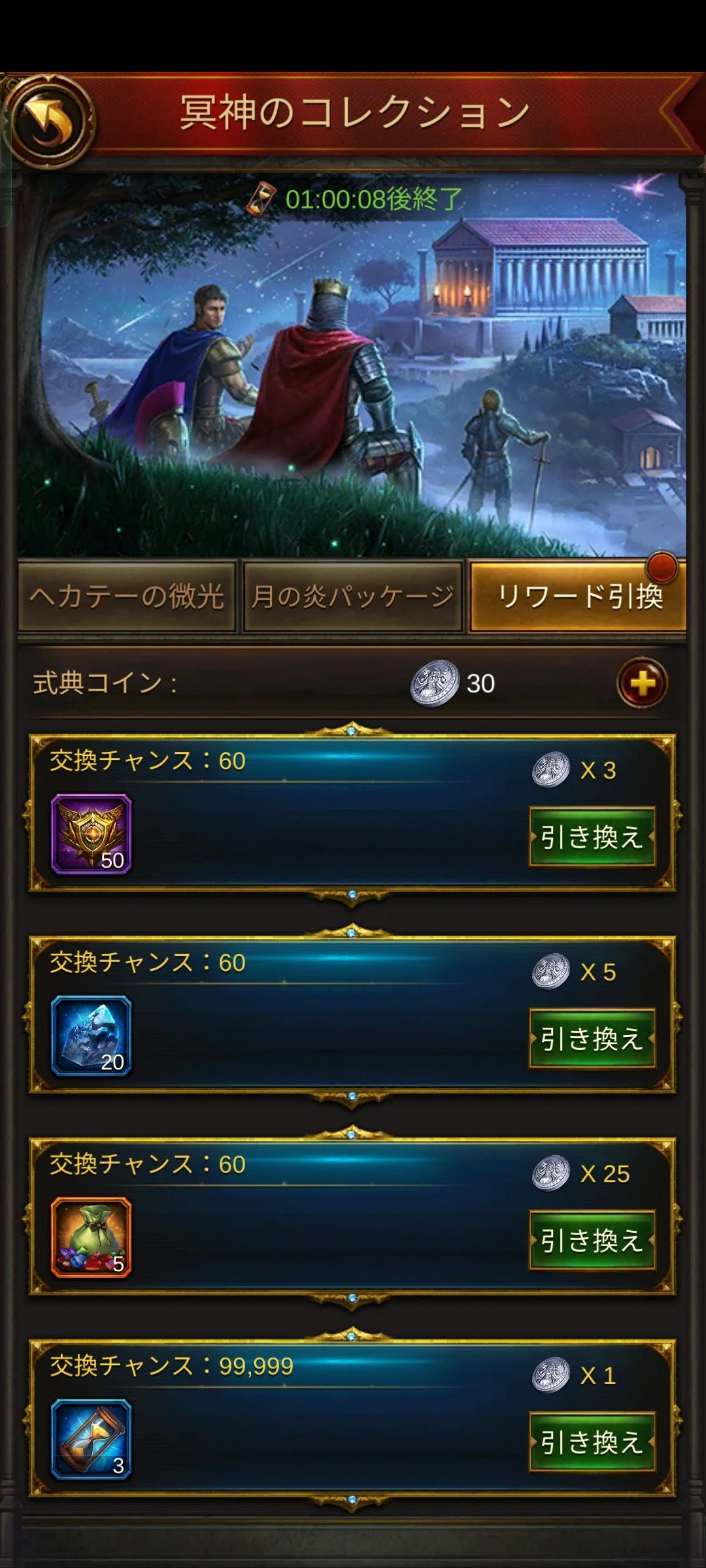Viewport: 706px width, 1568px height.
Task: Redeem crystal reward for 5 coins
Action: 592,1039
